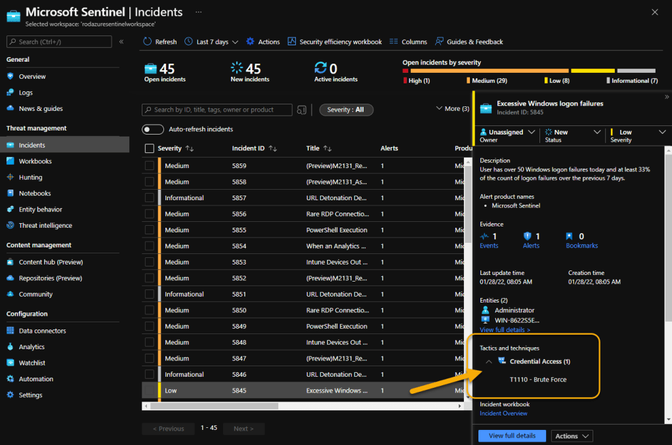
Task: Click the Repositories cloud icon
Action: [10, 278]
